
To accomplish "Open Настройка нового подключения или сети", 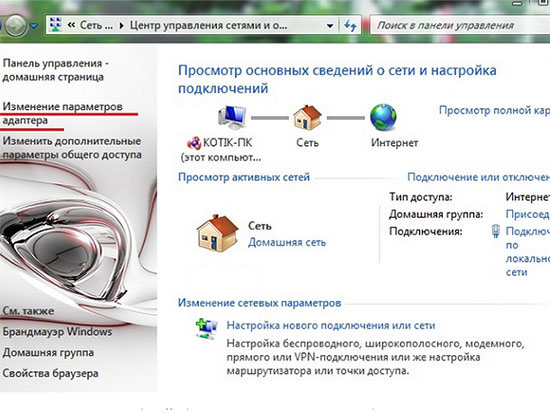I will (x=331, y=325).
